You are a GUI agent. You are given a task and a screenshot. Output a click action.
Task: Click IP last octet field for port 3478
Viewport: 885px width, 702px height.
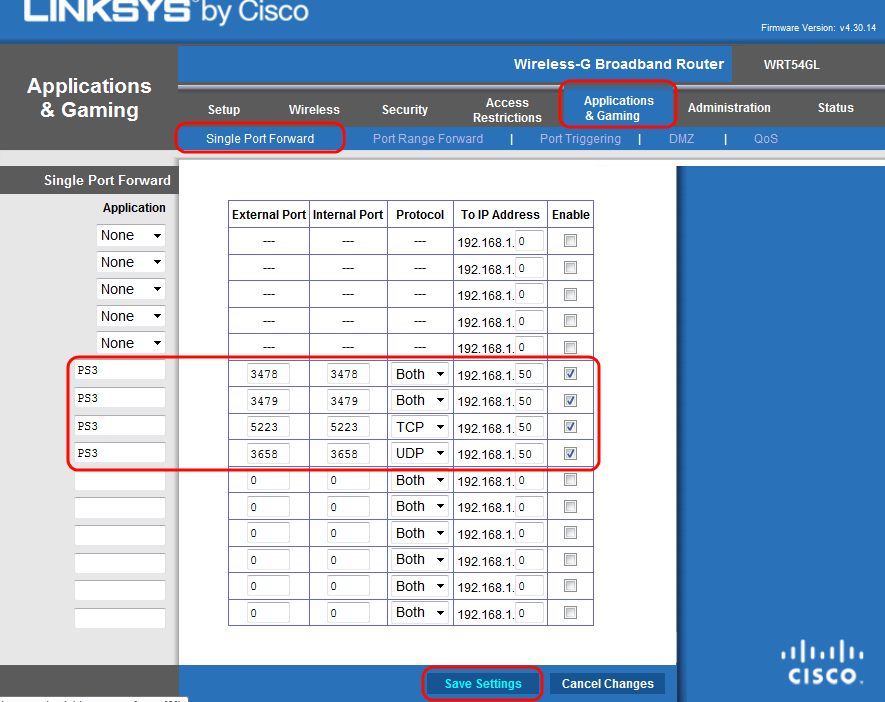click(529, 374)
